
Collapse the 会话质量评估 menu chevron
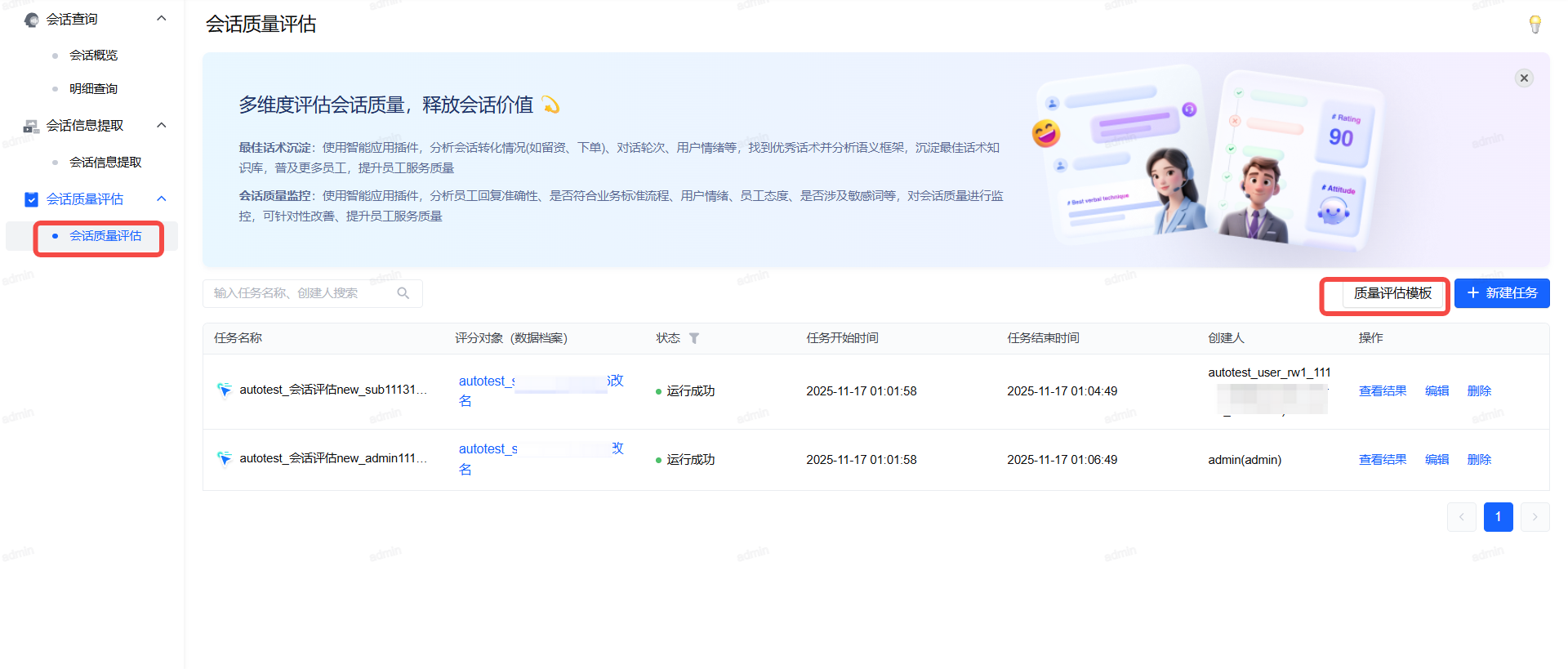pyautogui.click(x=162, y=198)
